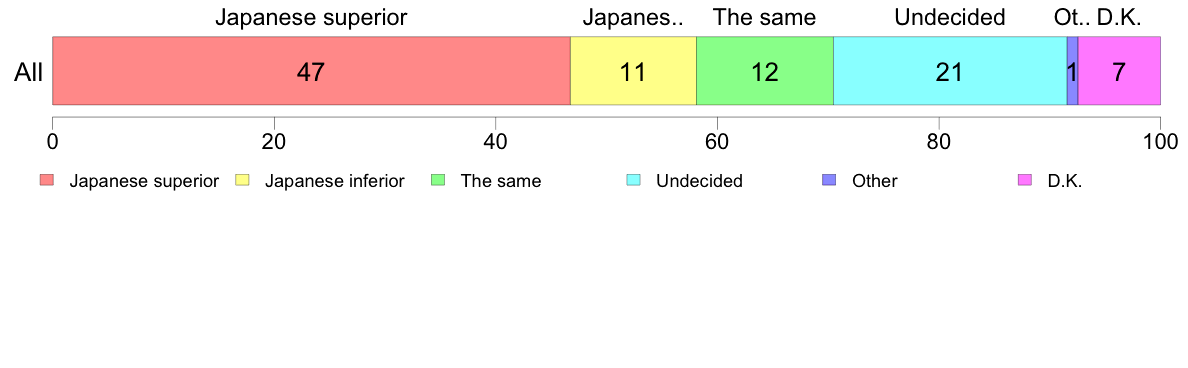Screen dimensions: 1188x368
Task: Click the 60 tick label on axis
Action: 717,140
